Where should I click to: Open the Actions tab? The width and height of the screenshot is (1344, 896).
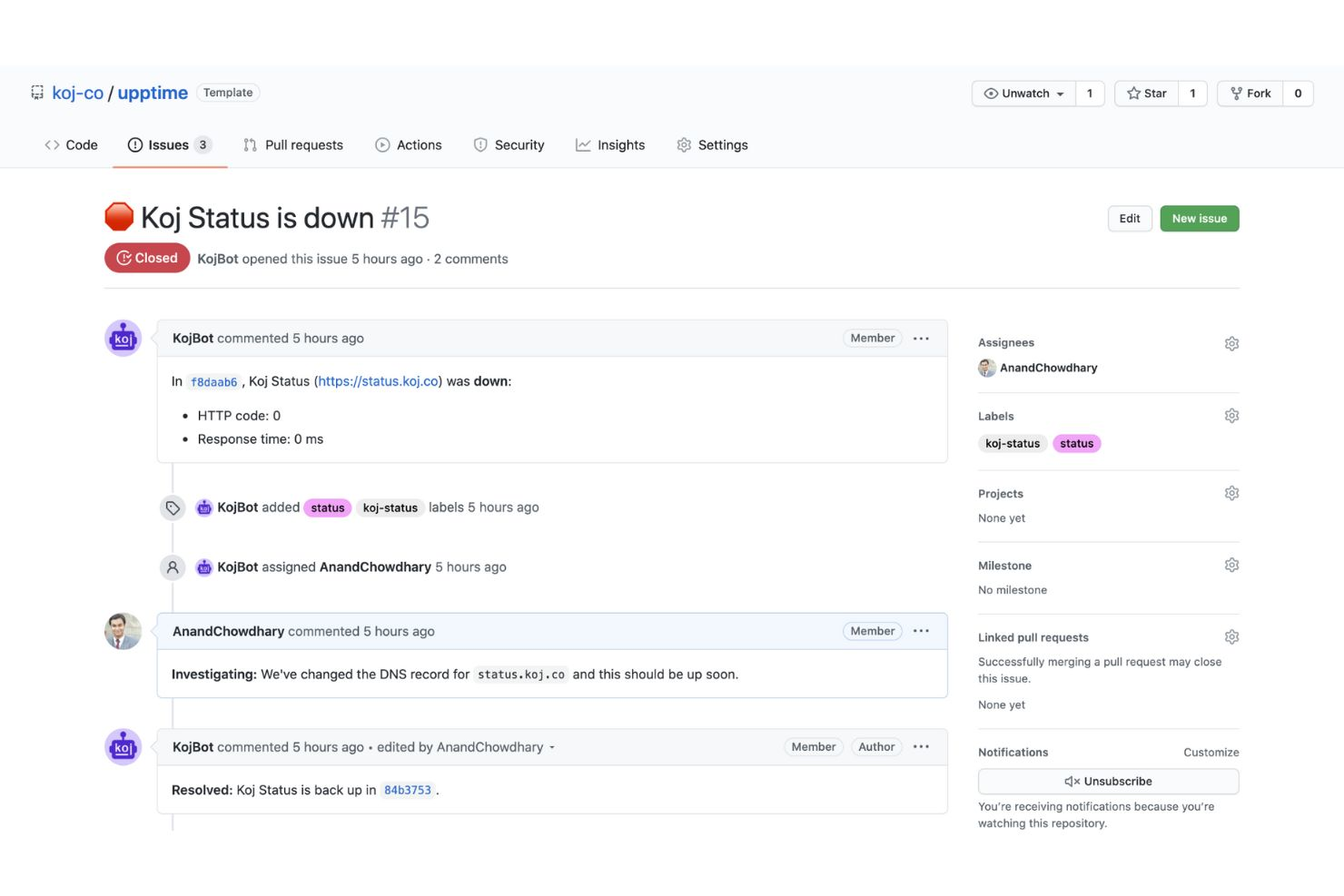[409, 145]
